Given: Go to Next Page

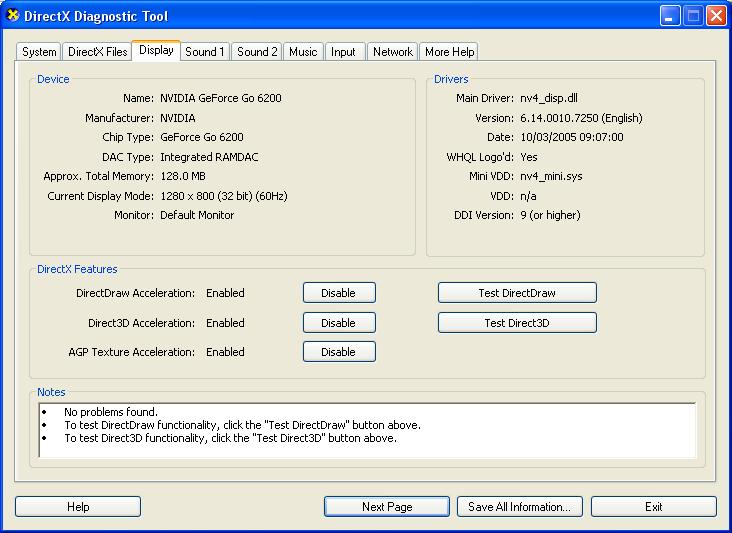Looking at the screenshot, I should tap(387, 507).
